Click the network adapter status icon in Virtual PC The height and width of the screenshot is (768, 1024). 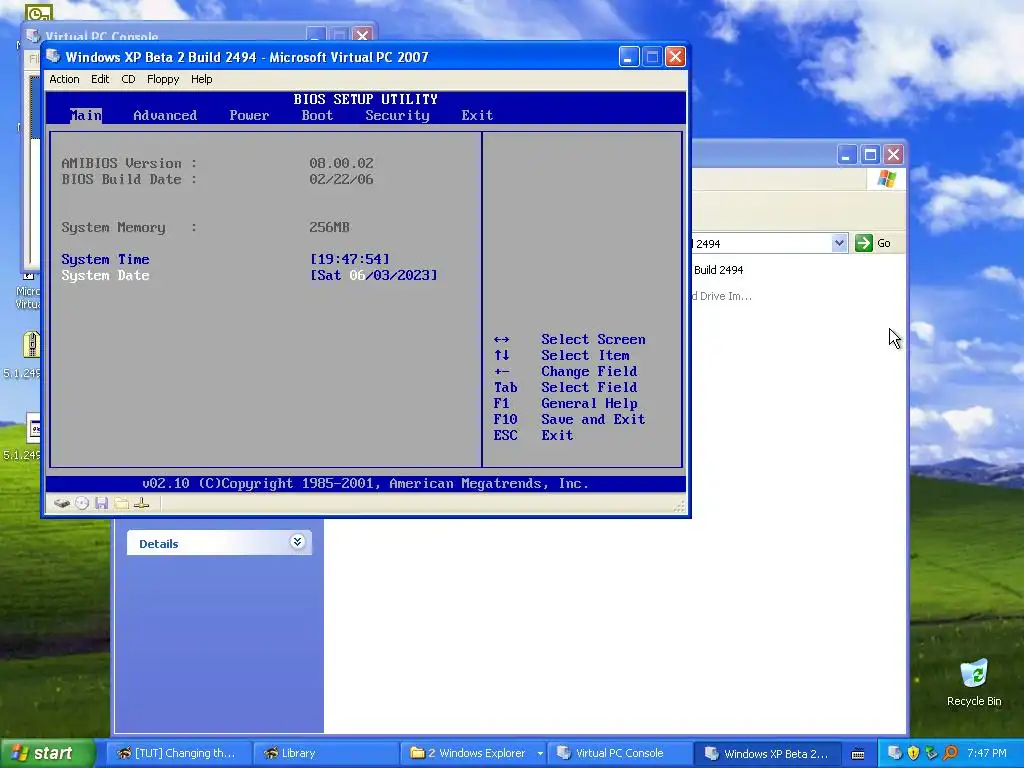[x=142, y=503]
